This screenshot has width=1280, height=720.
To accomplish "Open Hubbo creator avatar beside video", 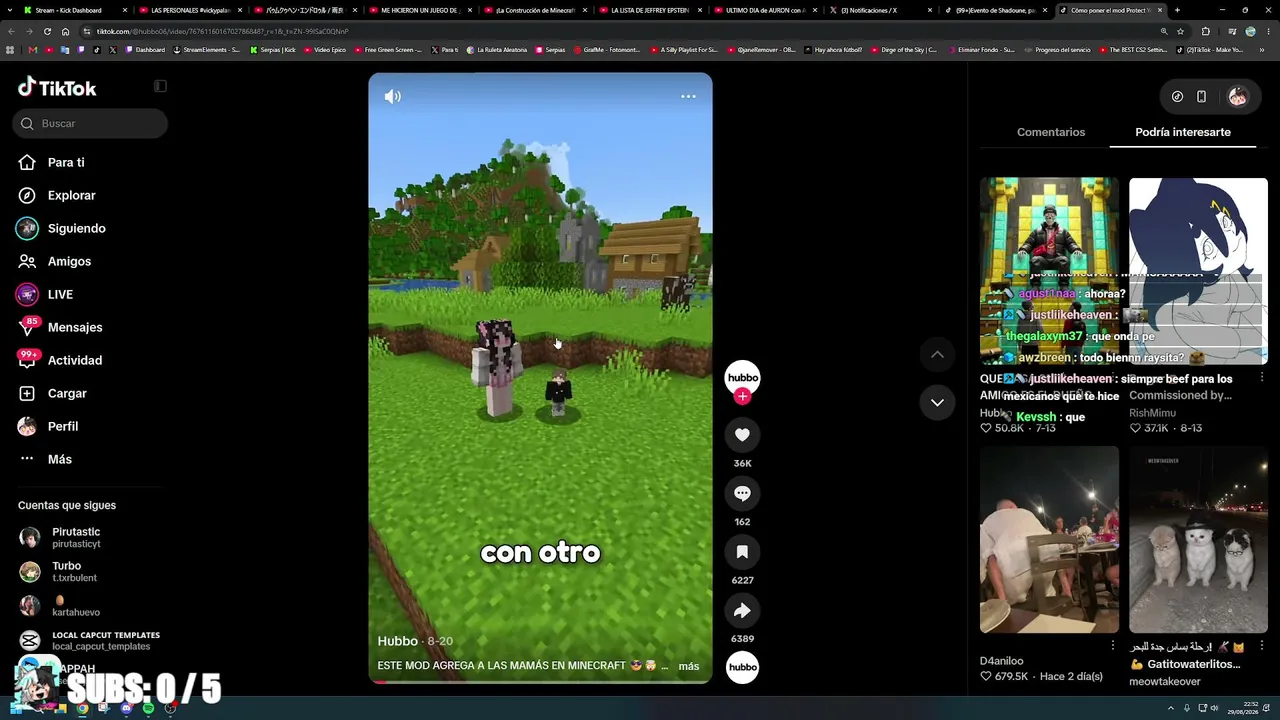I will [742, 377].
